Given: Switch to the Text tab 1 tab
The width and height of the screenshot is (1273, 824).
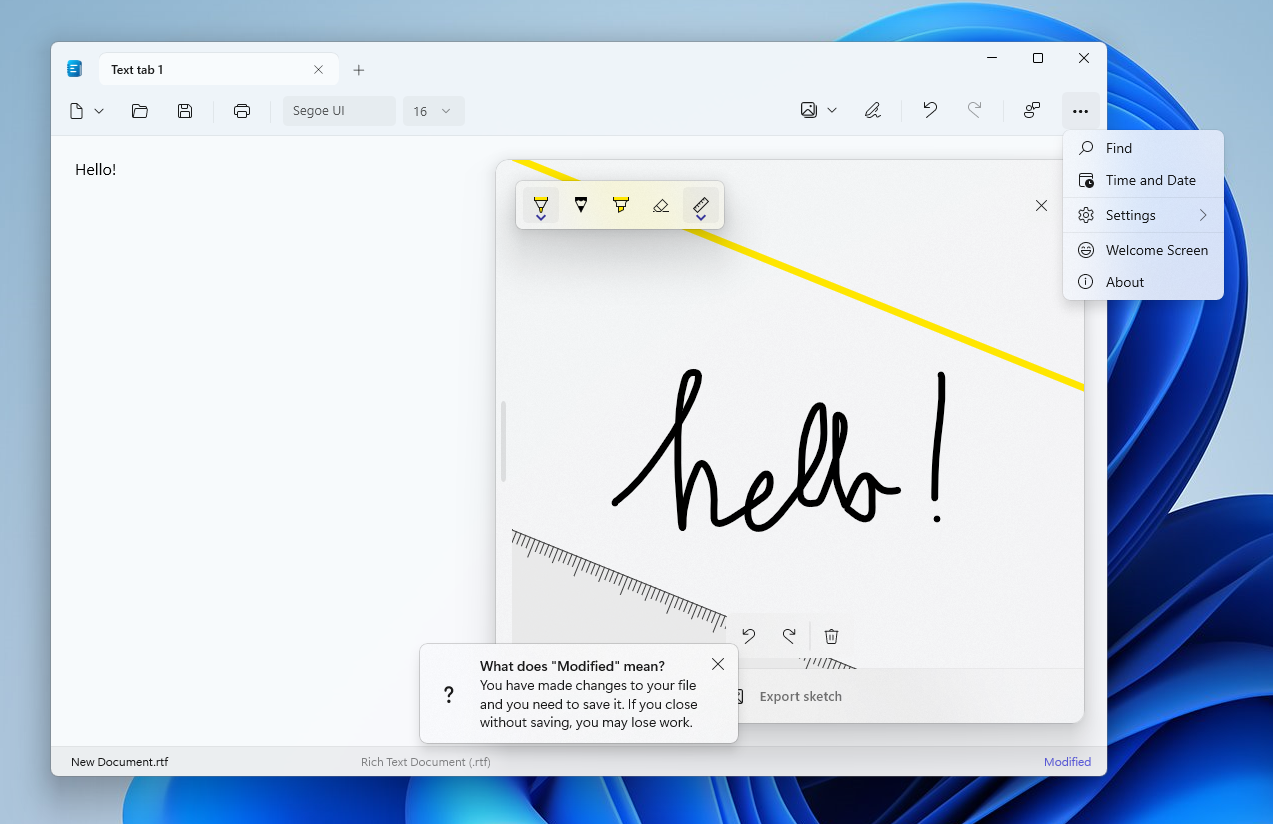Looking at the screenshot, I should coord(205,70).
